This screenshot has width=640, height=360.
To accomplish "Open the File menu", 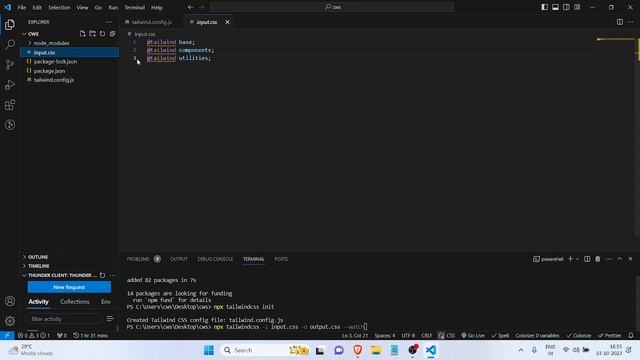I will pos(22,7).
